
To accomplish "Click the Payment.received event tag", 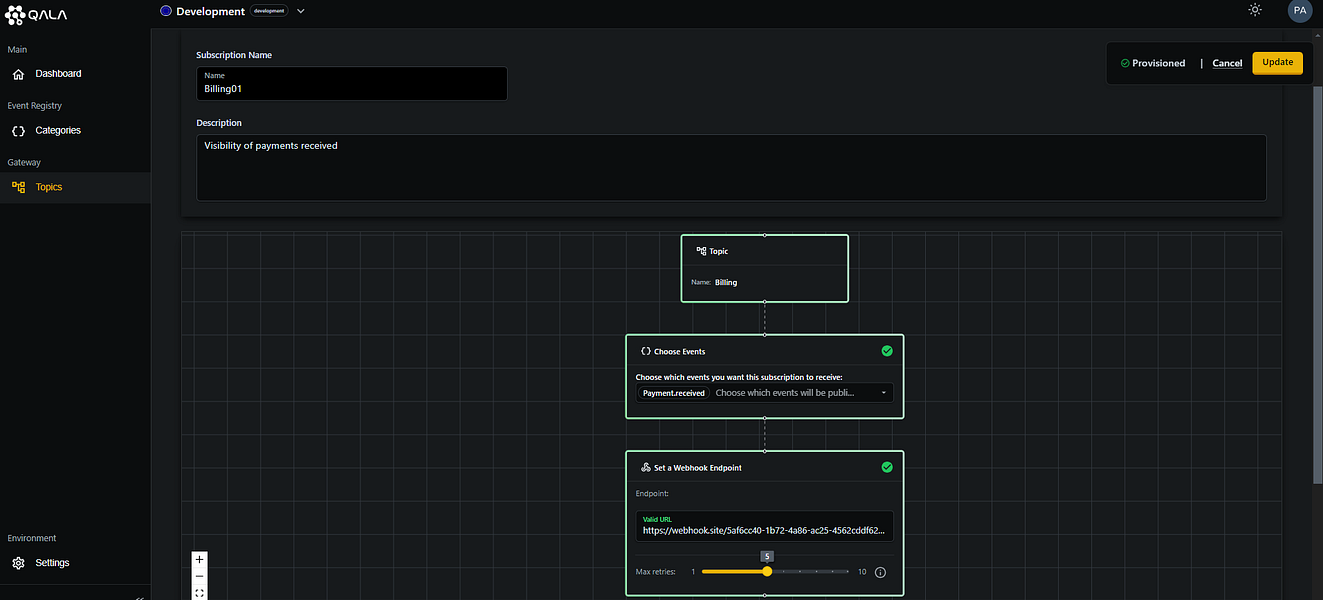I will (x=674, y=393).
